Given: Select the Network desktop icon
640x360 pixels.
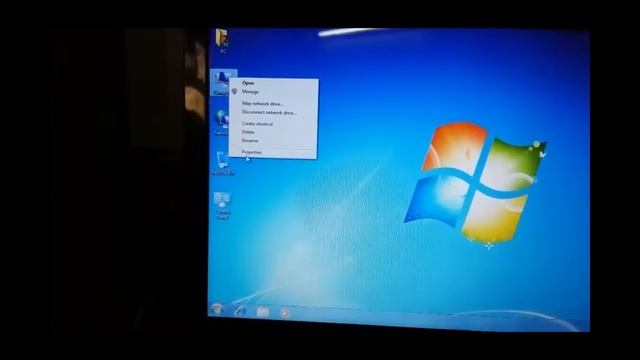Looking at the screenshot, I should pos(221,122).
